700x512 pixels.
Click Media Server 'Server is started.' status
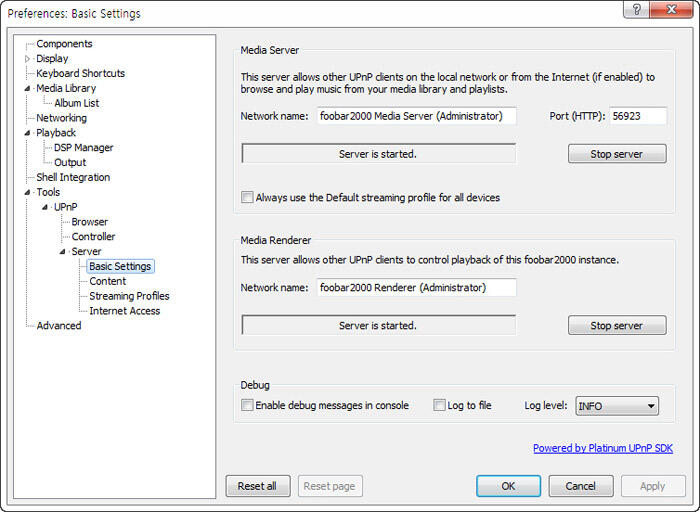(378, 154)
